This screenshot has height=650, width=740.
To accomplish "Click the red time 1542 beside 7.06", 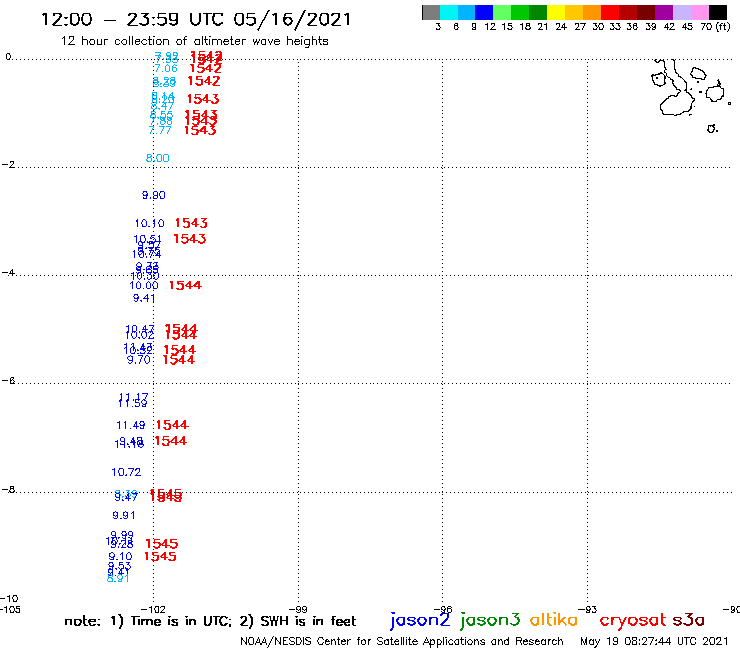I will click(205, 68).
